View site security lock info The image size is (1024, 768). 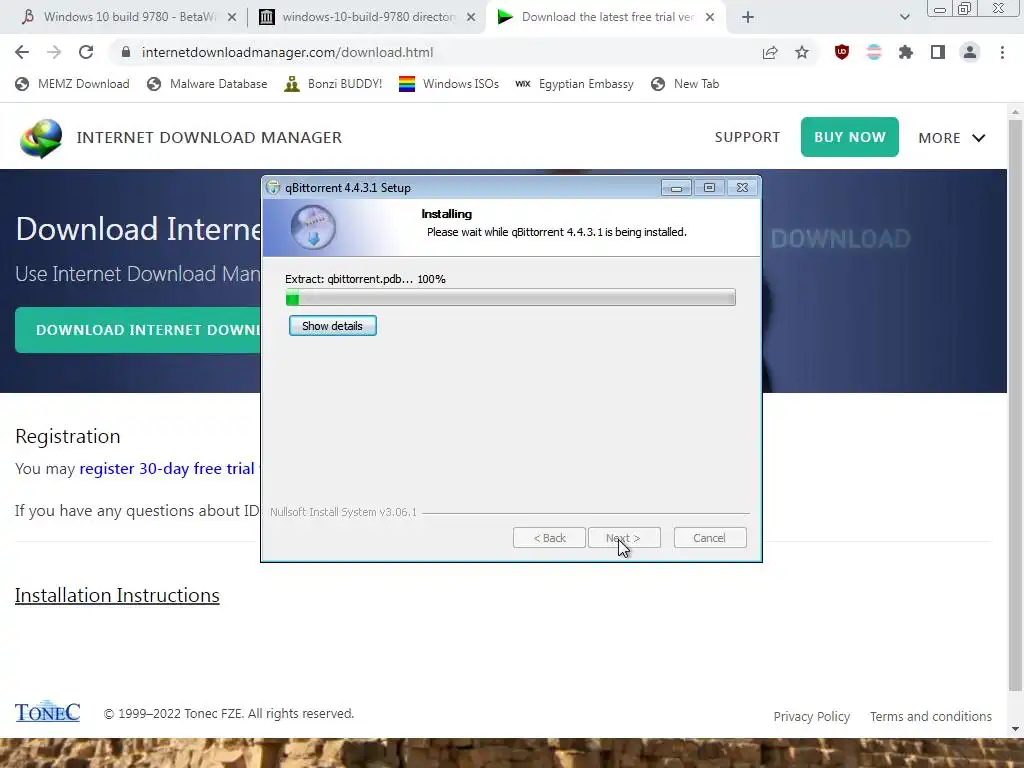(126, 52)
